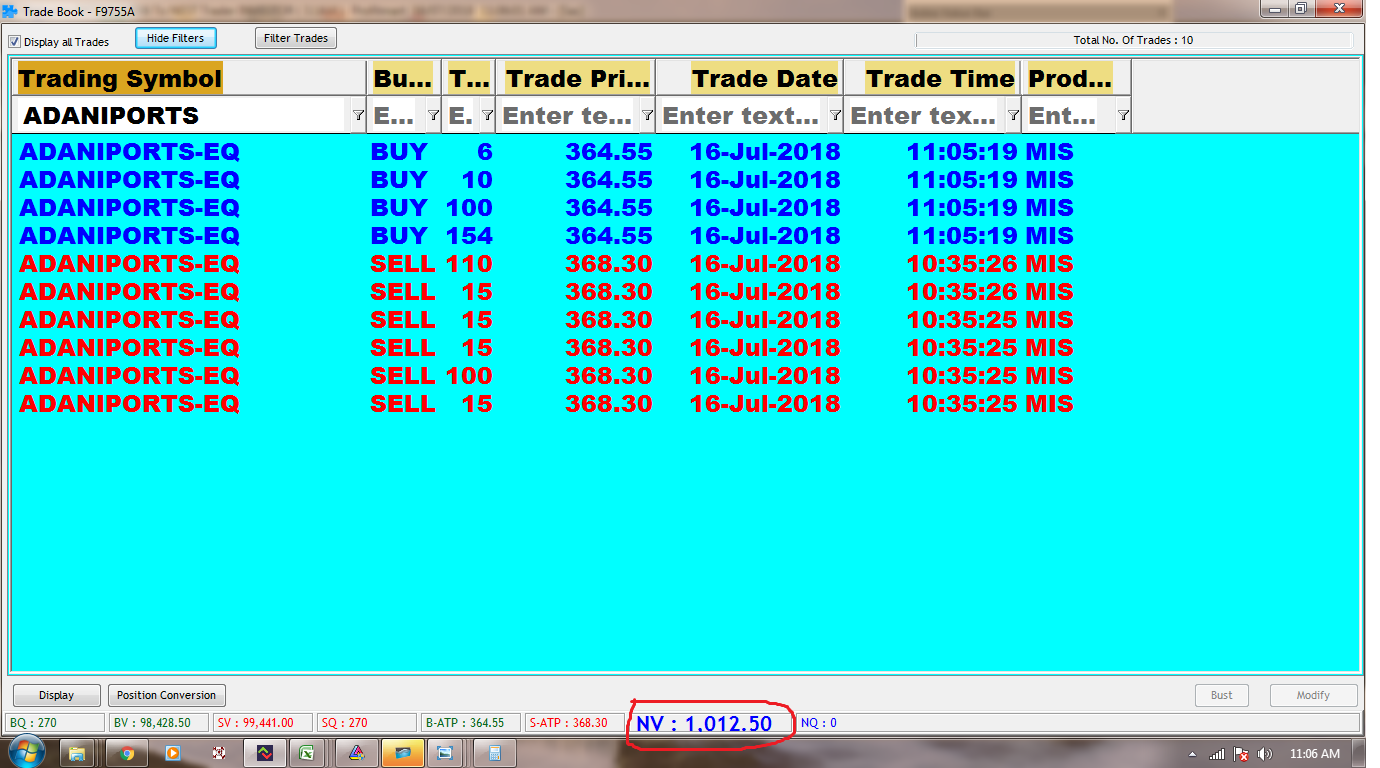Click status entry NQ : 0
Image resolution: width=1380 pixels, height=768 pixels.
coord(819,723)
